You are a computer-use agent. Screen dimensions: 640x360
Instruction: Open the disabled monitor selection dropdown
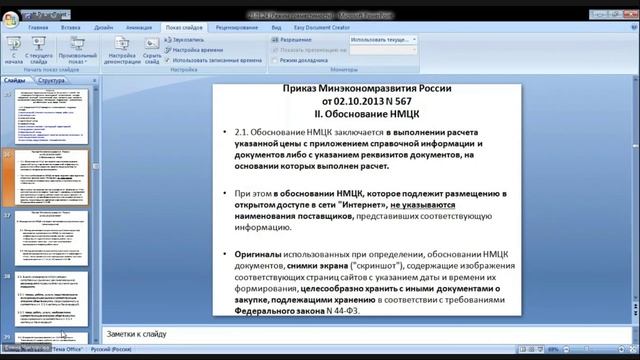[383, 50]
